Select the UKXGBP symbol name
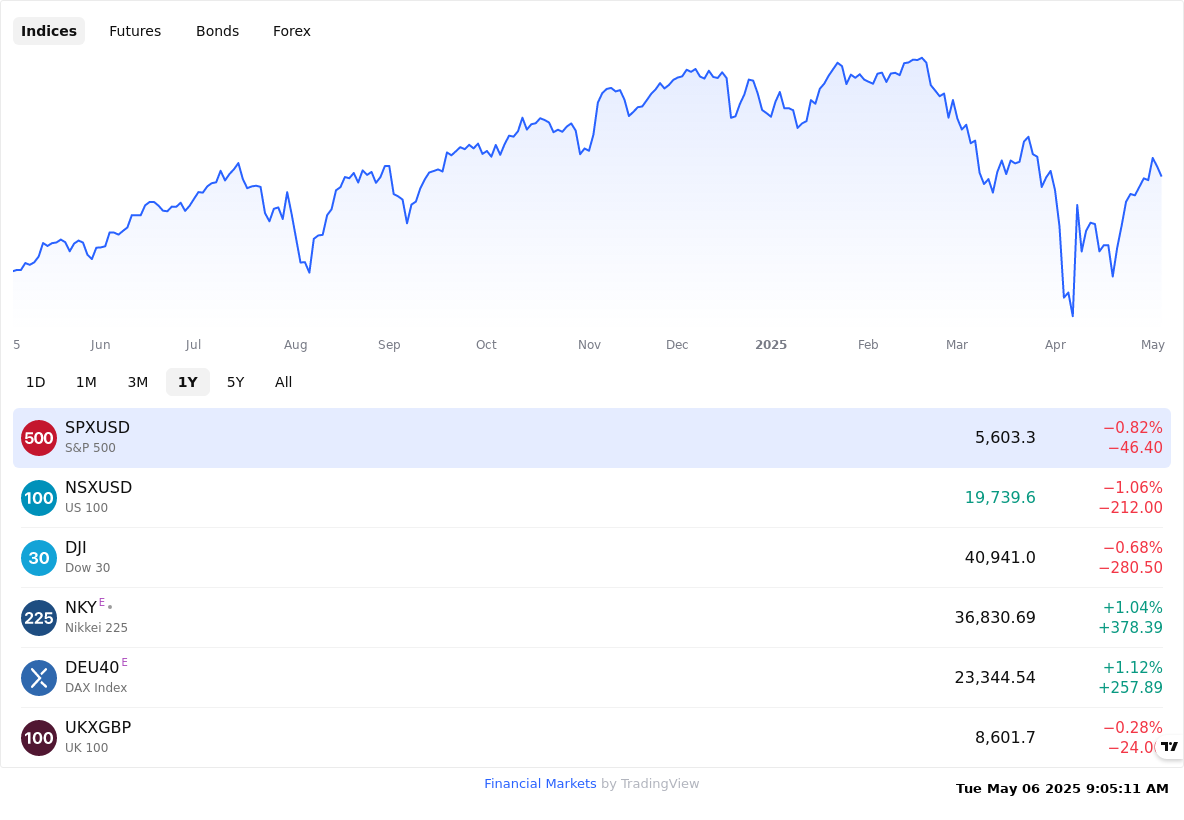Viewport: 1184px width, 820px height. pos(98,727)
